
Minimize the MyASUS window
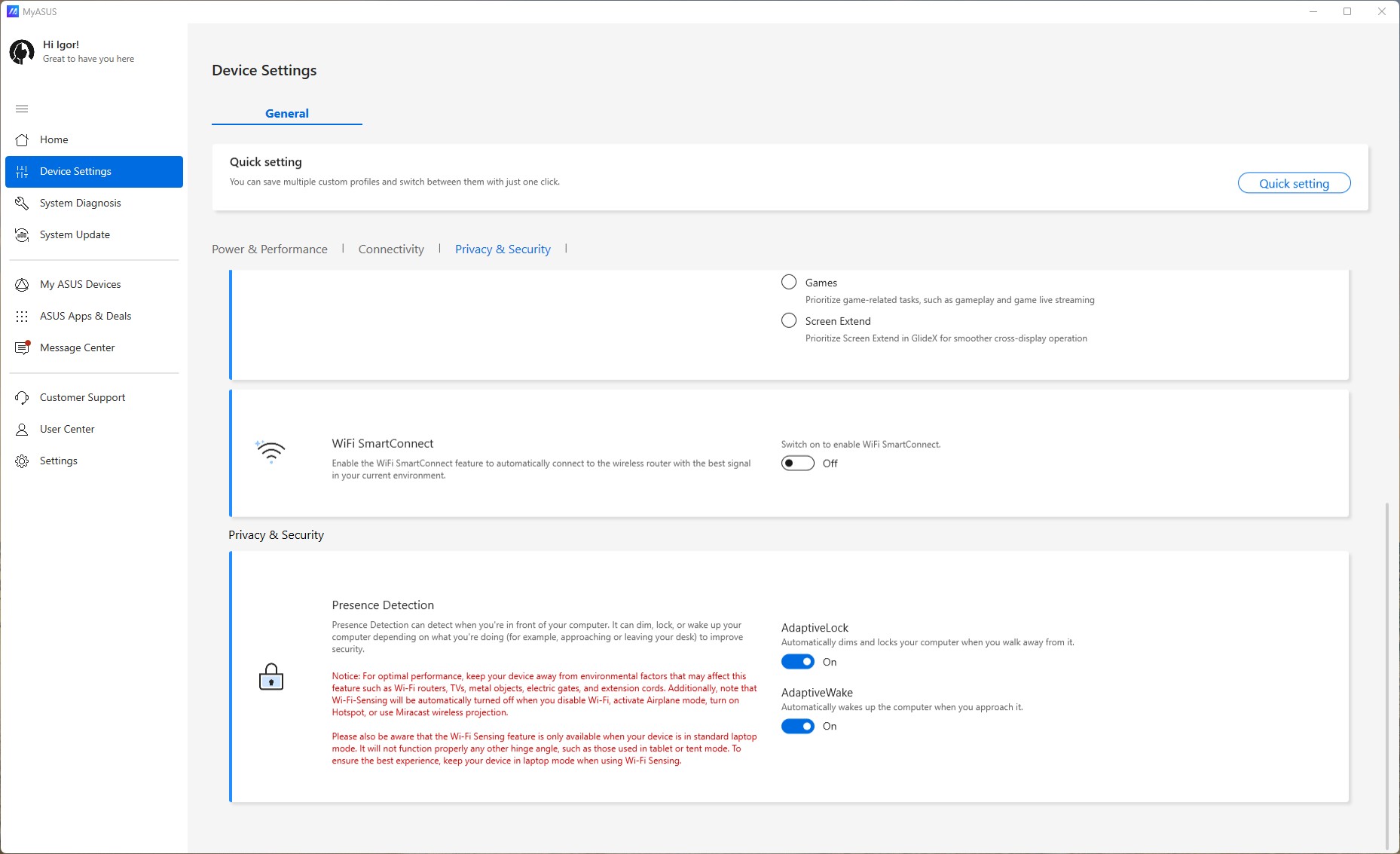pos(1313,11)
